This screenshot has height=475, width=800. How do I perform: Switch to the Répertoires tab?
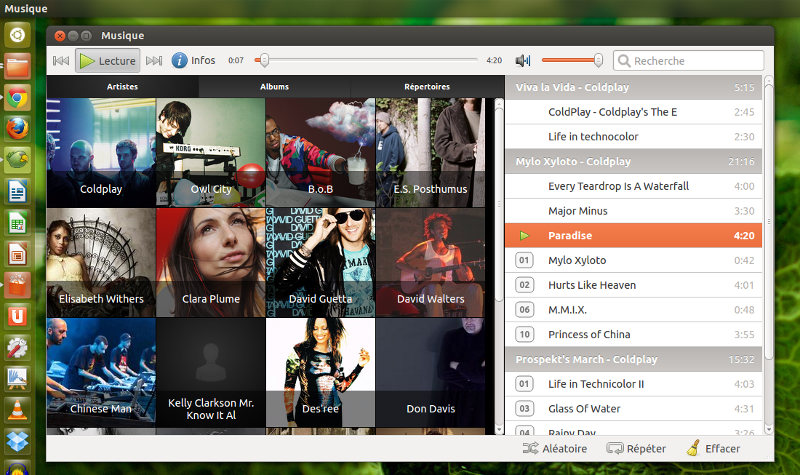point(427,87)
